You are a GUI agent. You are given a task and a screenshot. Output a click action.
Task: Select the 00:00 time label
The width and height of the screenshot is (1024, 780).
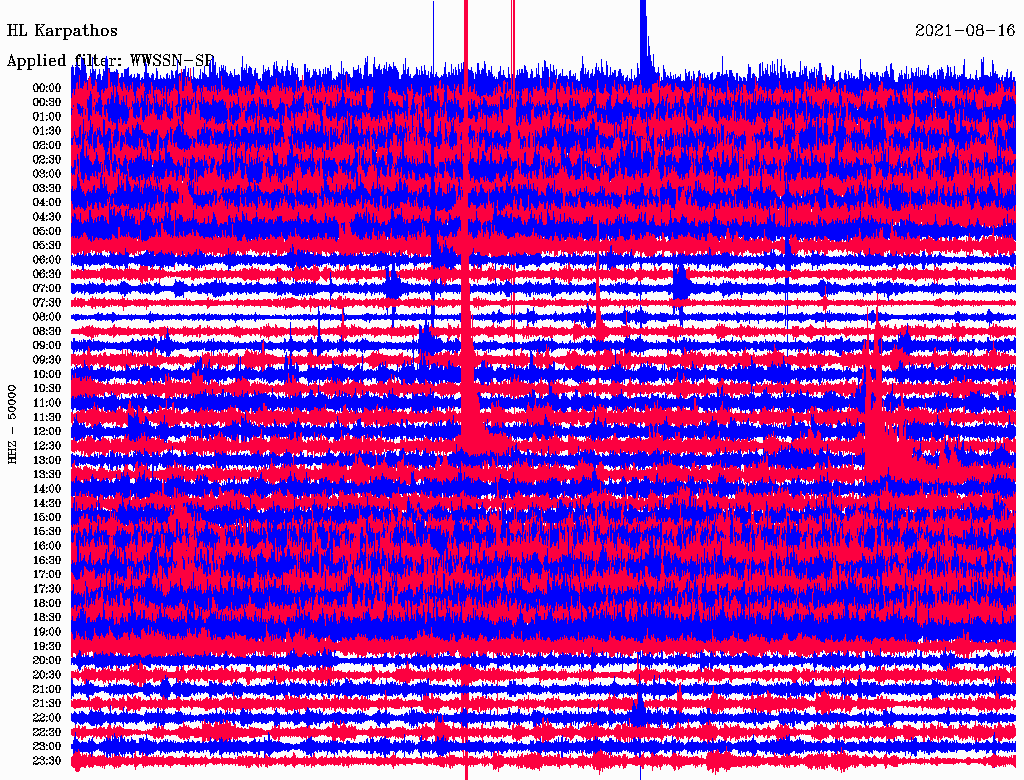point(47,88)
